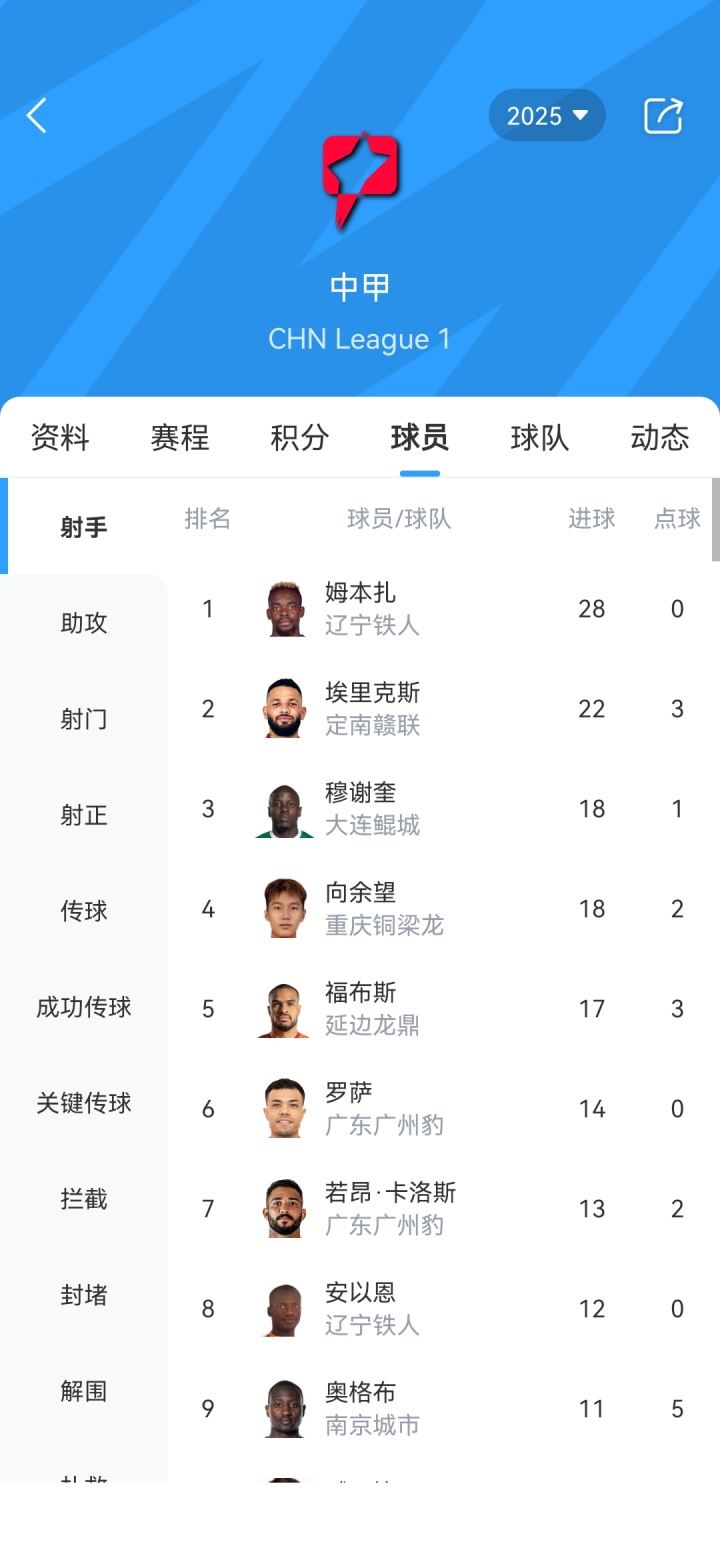This screenshot has height=1560, width=720.
Task: Open the 球队 tab
Action: click(539, 438)
